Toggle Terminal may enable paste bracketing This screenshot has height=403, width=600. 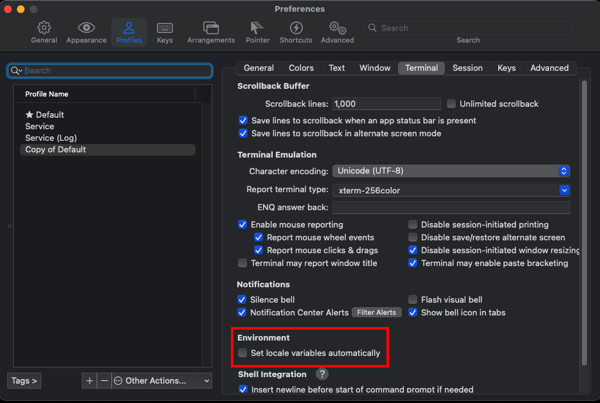tap(412, 263)
